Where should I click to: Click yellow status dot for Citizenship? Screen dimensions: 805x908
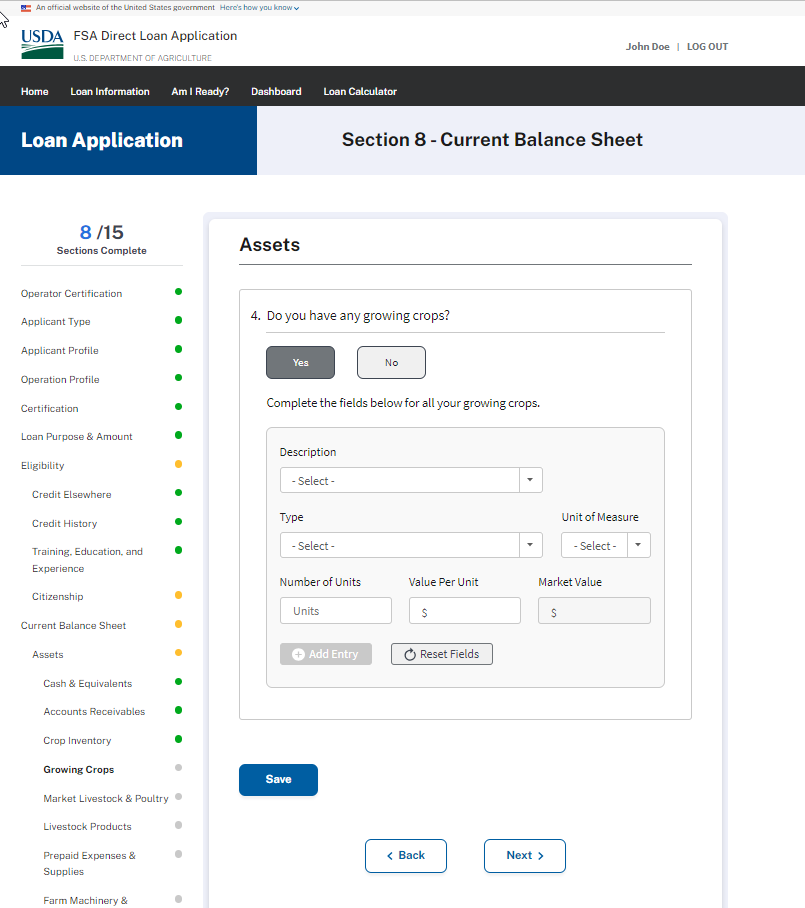pyautogui.click(x=178, y=595)
